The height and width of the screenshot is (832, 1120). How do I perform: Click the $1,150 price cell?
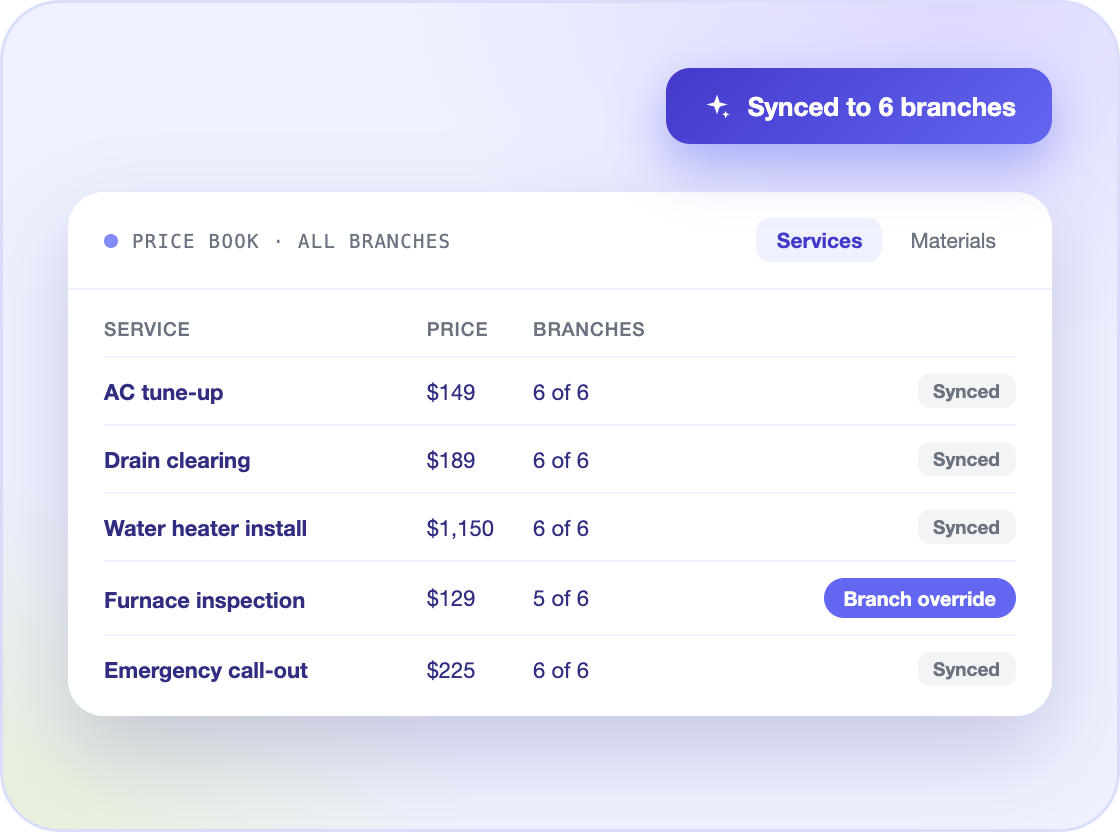click(x=460, y=528)
